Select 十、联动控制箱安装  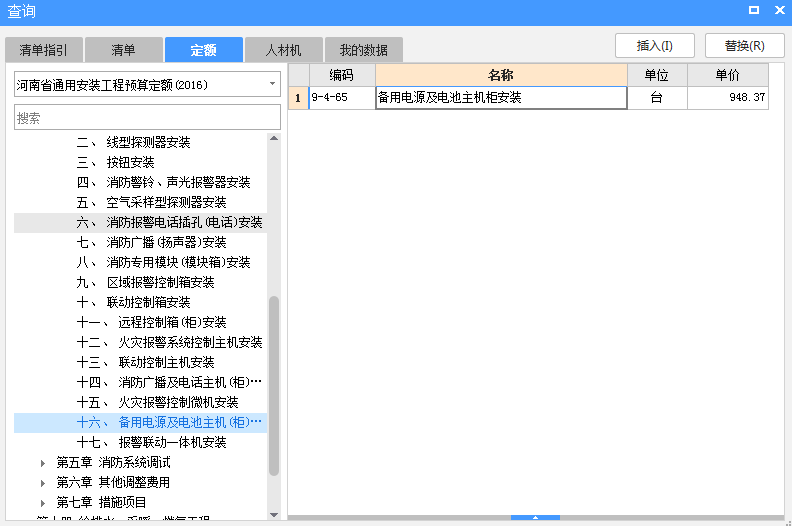[x=133, y=303]
